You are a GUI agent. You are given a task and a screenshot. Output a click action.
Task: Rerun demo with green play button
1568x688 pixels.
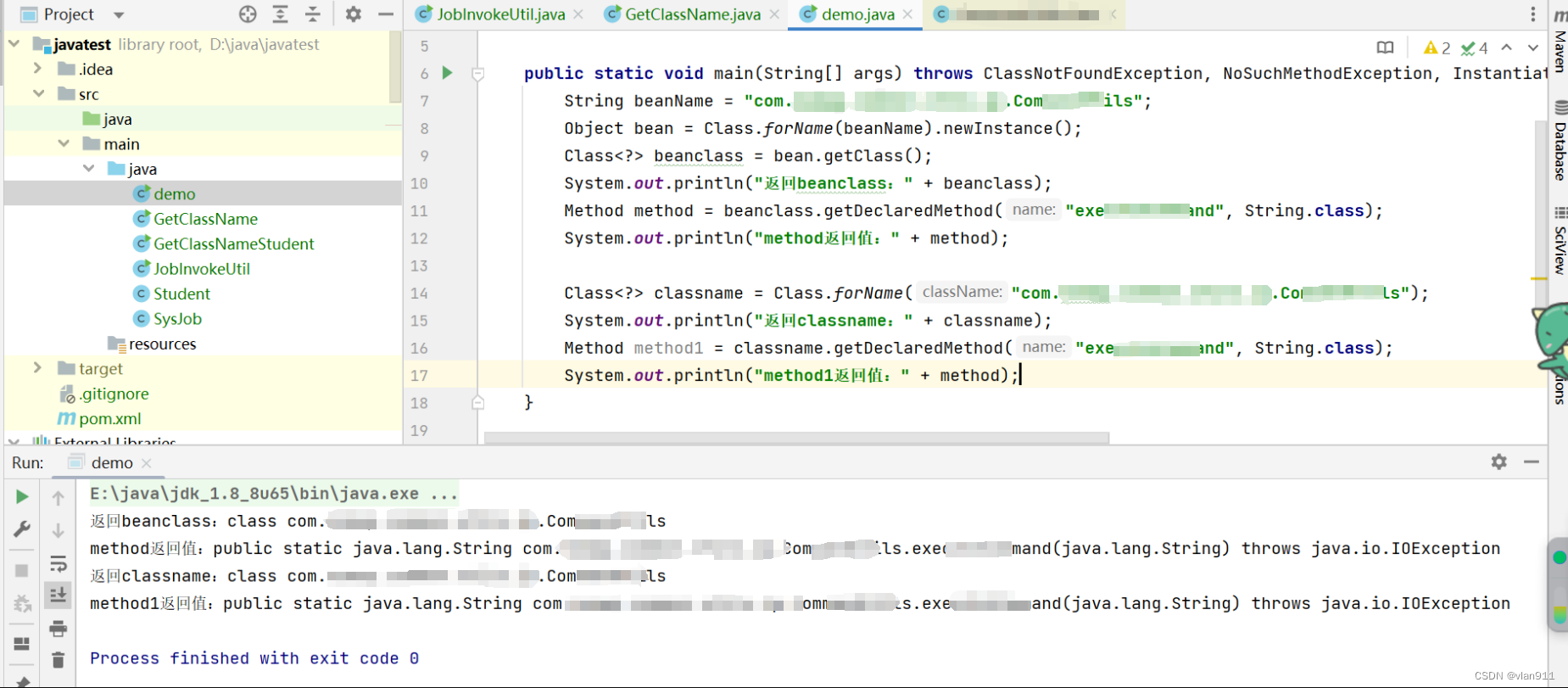click(x=22, y=496)
